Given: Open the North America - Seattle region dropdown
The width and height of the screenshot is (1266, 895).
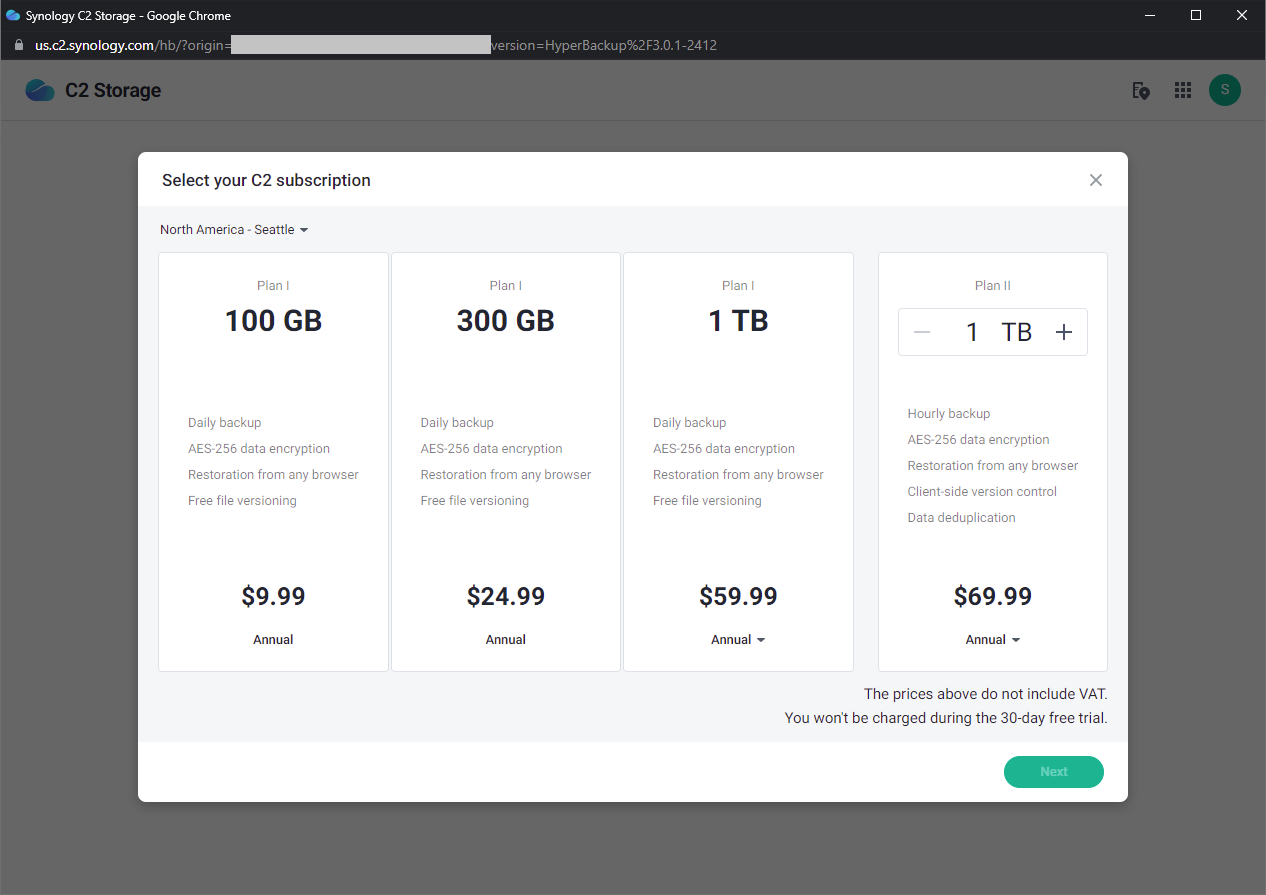Looking at the screenshot, I should 234,230.
